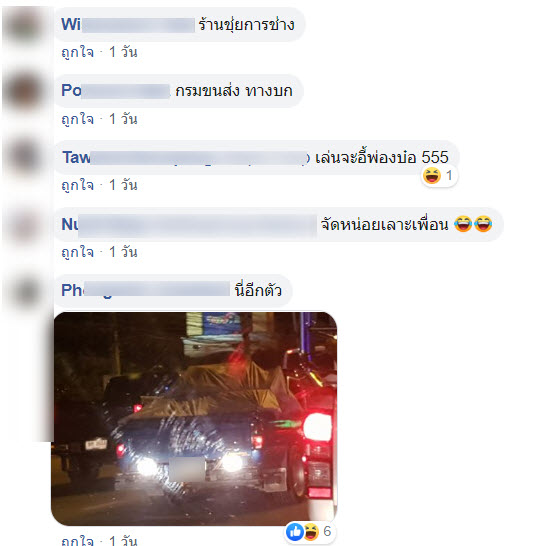Image resolution: width=535 pixels, height=546 pixels.
Task: Open the commenter name starting with Nu
Action: (189, 225)
